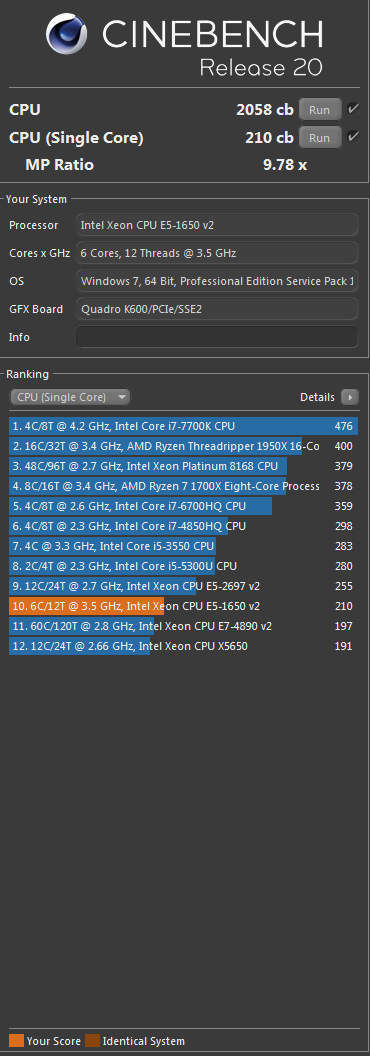Run the CPU Single Core benchmark
The image size is (370, 1056).
pyautogui.click(x=320, y=137)
